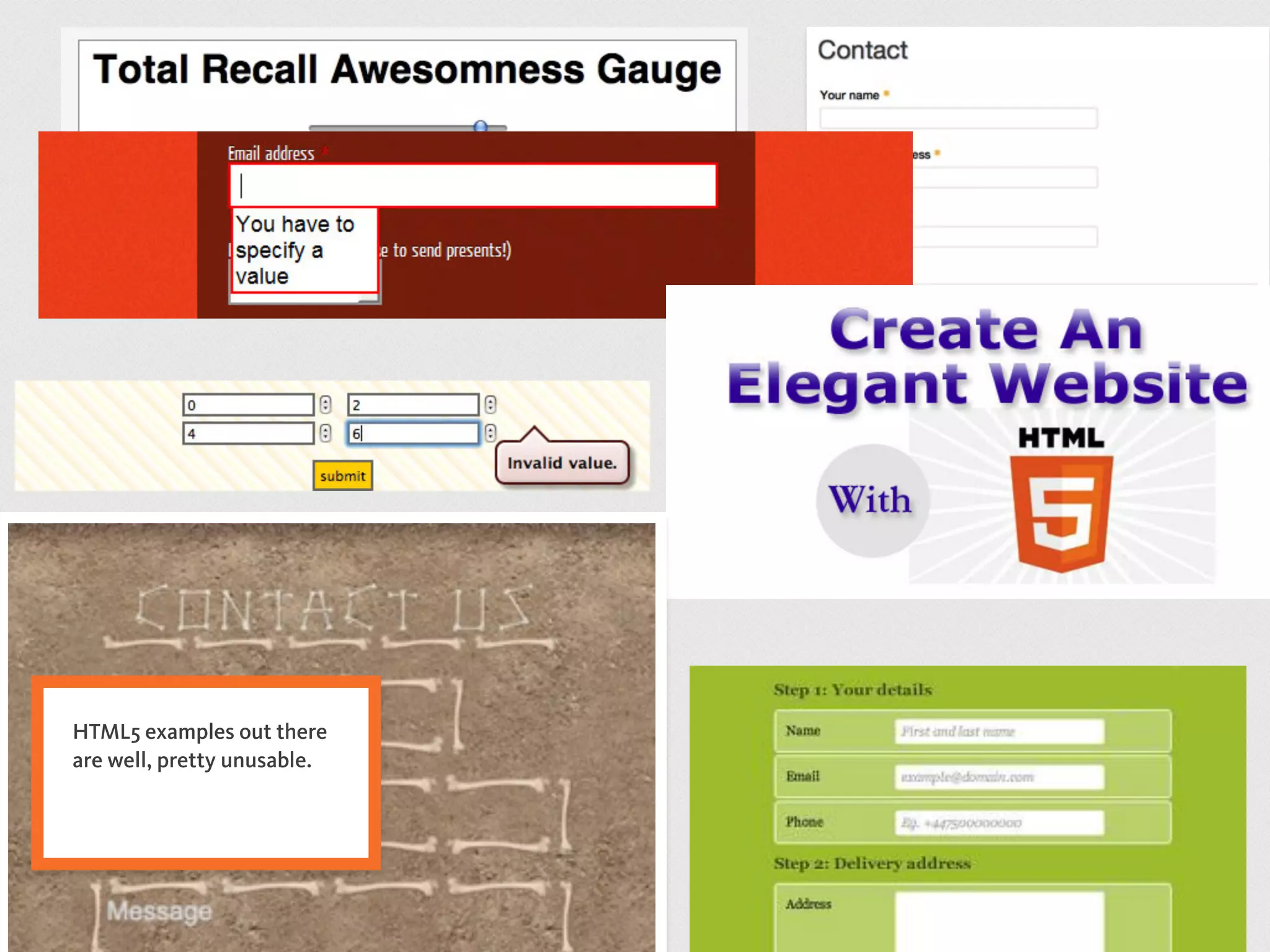
Task: Click the Name field with 'First and last name' placeholder
Action: coord(999,731)
